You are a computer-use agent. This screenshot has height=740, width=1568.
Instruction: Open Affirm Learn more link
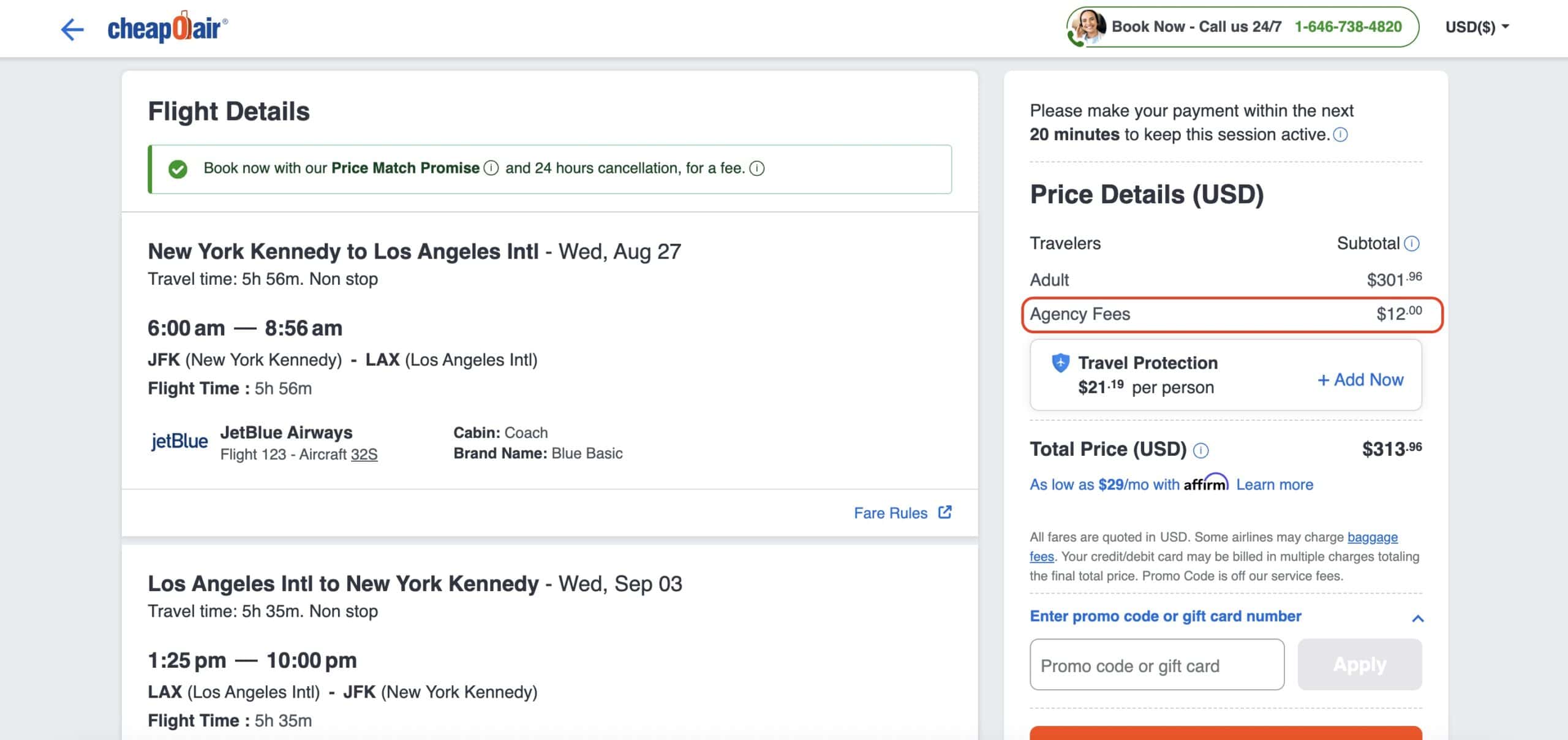1275,485
